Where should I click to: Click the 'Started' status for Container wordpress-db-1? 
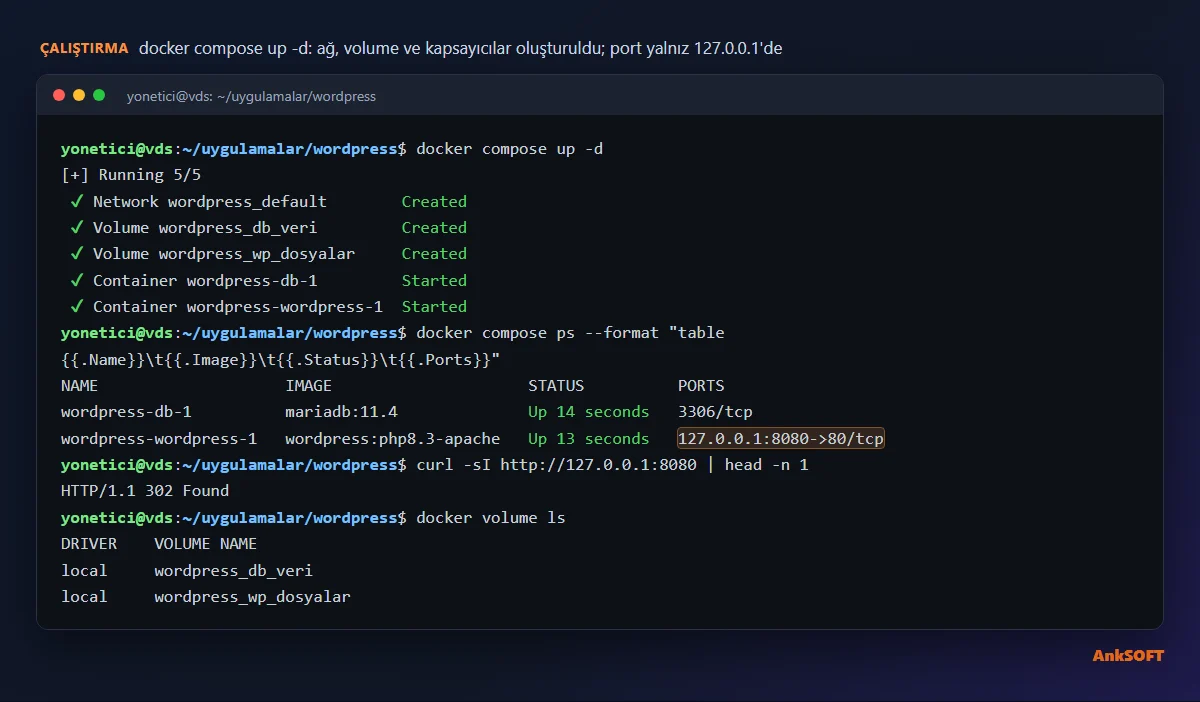434,280
